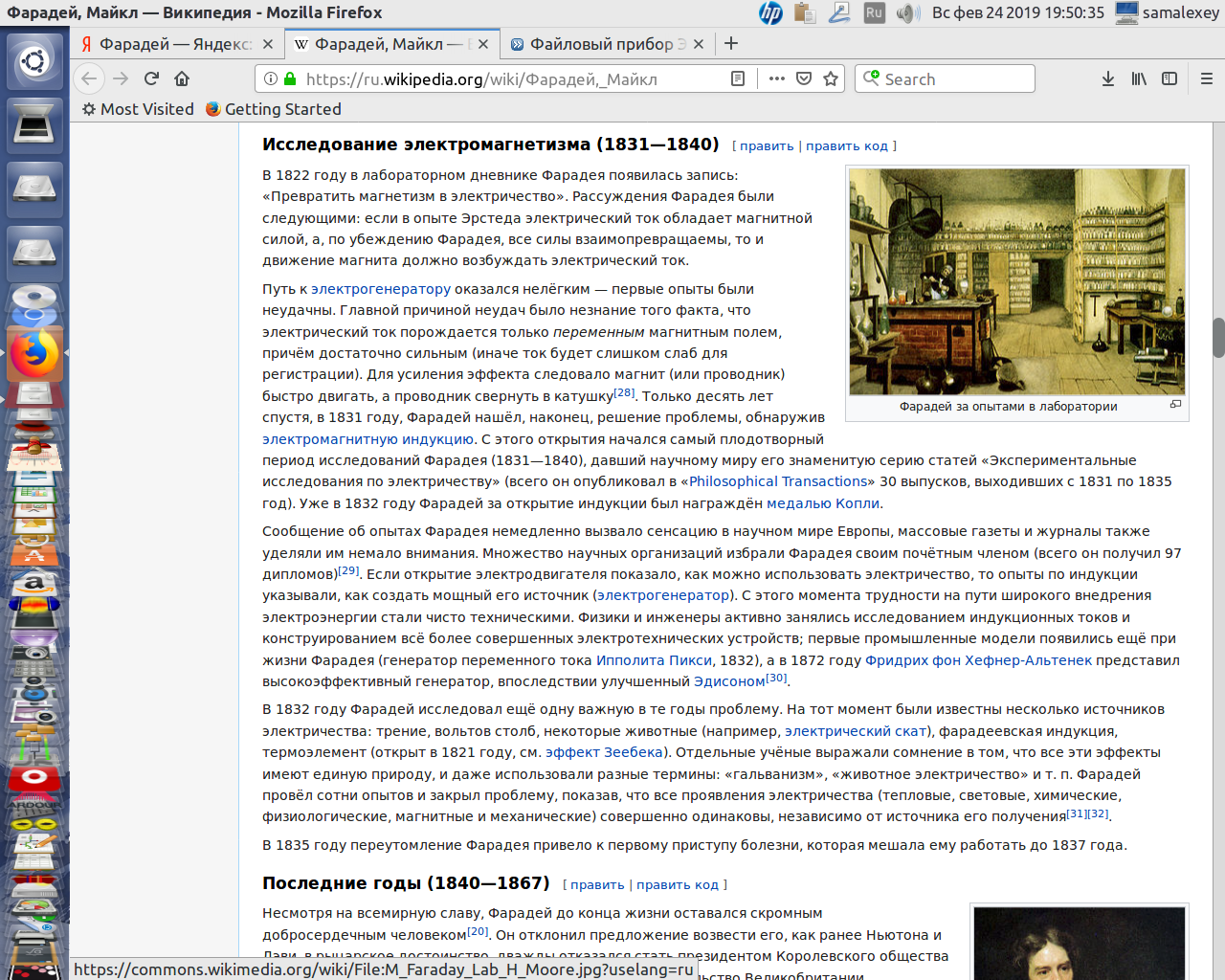The height and width of the screenshot is (980, 1225).
Task: Open the downloads panel
Action: pyautogui.click(x=1108, y=78)
